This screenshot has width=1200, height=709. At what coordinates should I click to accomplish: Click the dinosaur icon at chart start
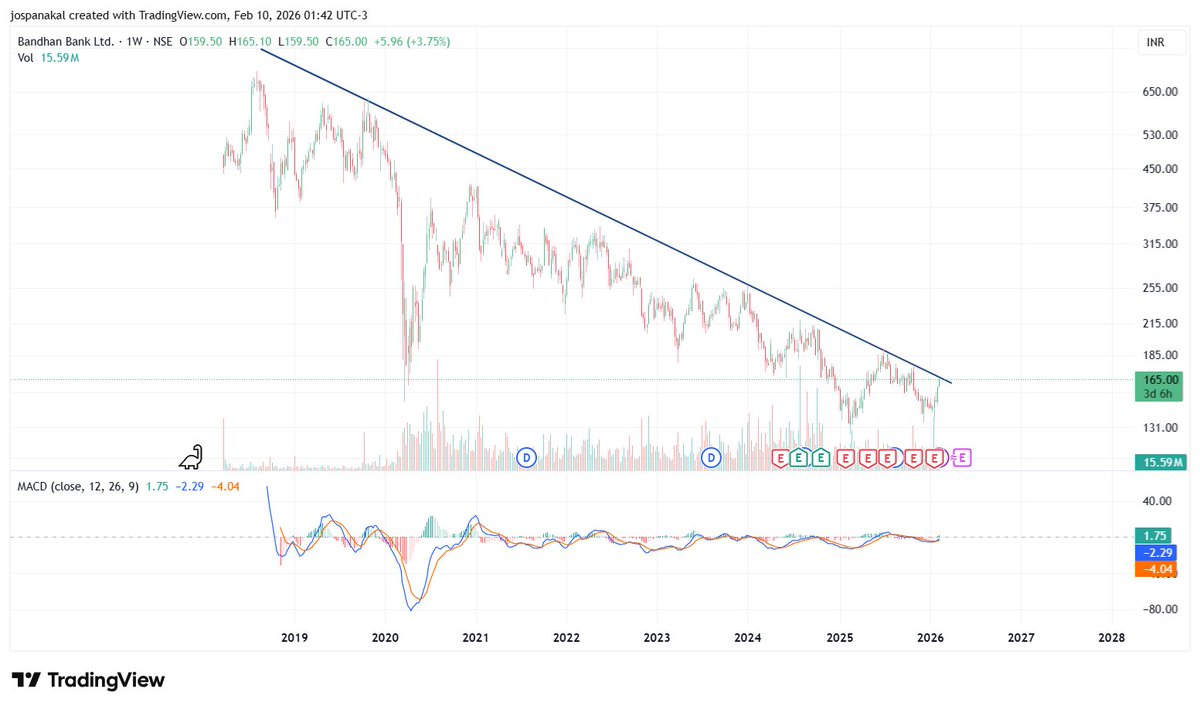192,456
